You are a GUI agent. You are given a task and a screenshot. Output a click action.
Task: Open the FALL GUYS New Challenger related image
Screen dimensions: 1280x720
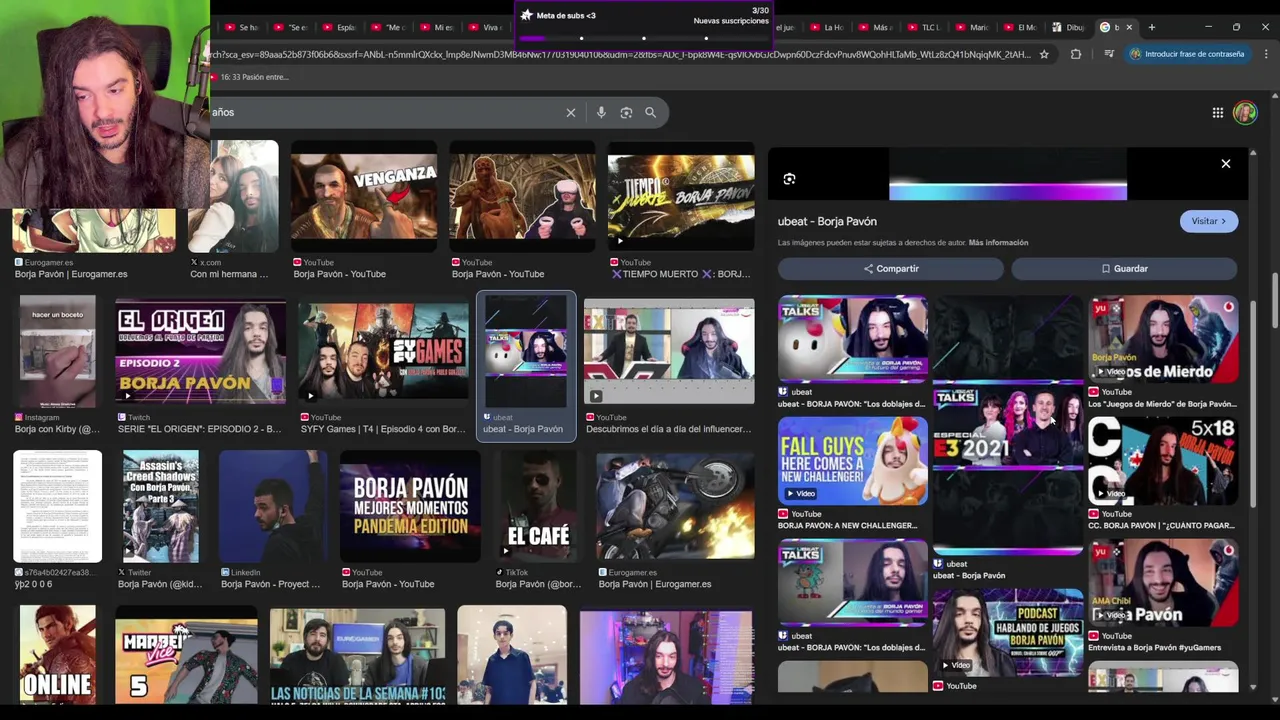tap(853, 461)
